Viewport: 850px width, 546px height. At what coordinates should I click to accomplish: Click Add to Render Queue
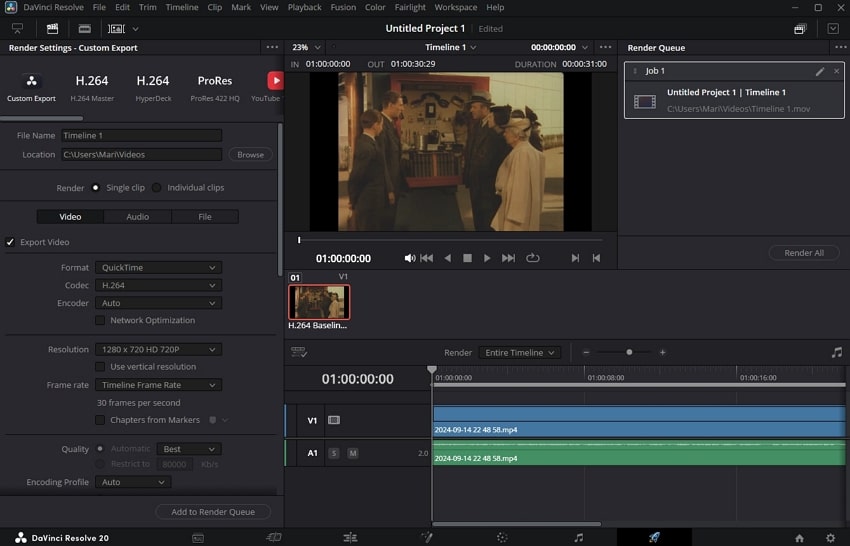(213, 512)
